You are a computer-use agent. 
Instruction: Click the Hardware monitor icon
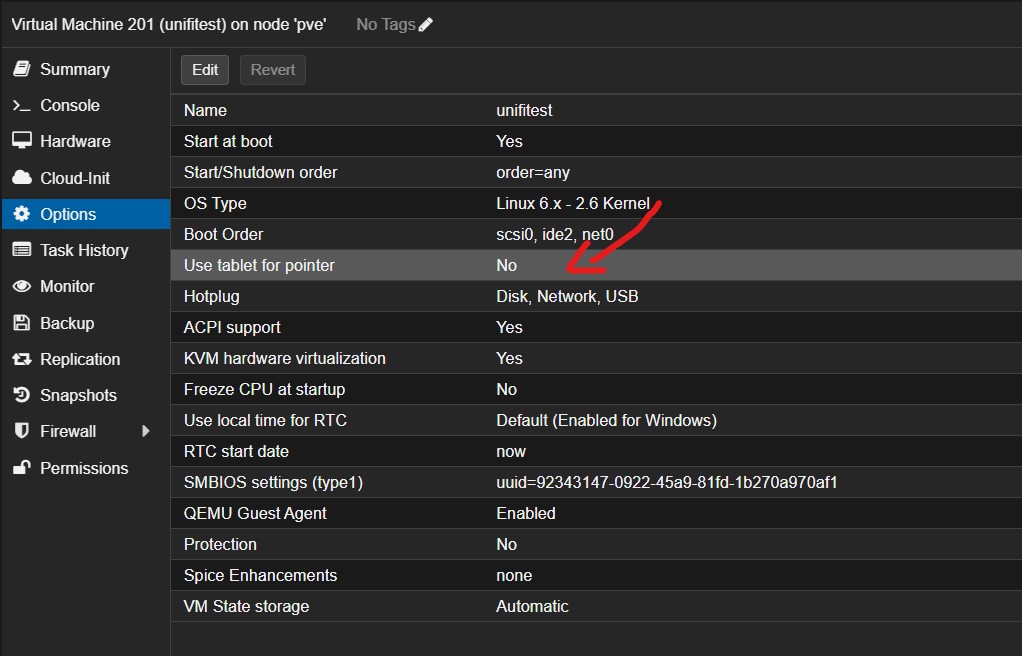click(21, 142)
